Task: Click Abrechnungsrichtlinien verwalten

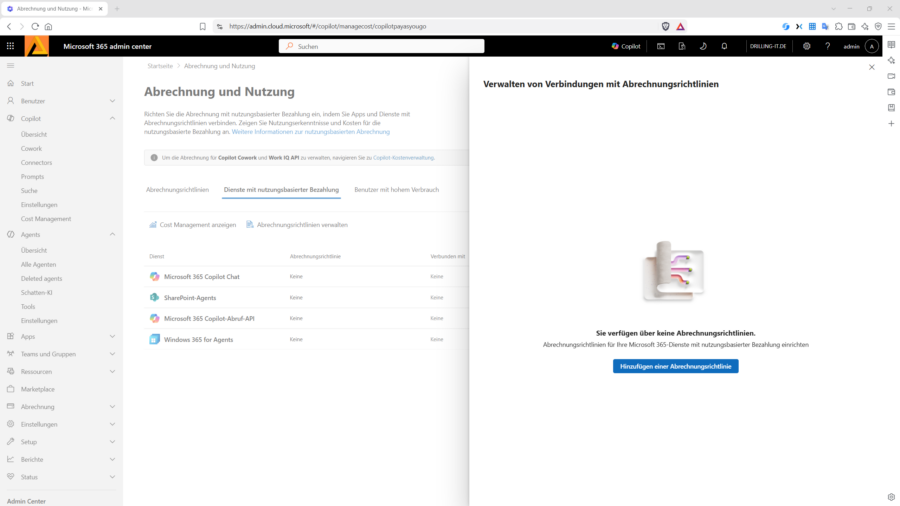Action: (297, 225)
